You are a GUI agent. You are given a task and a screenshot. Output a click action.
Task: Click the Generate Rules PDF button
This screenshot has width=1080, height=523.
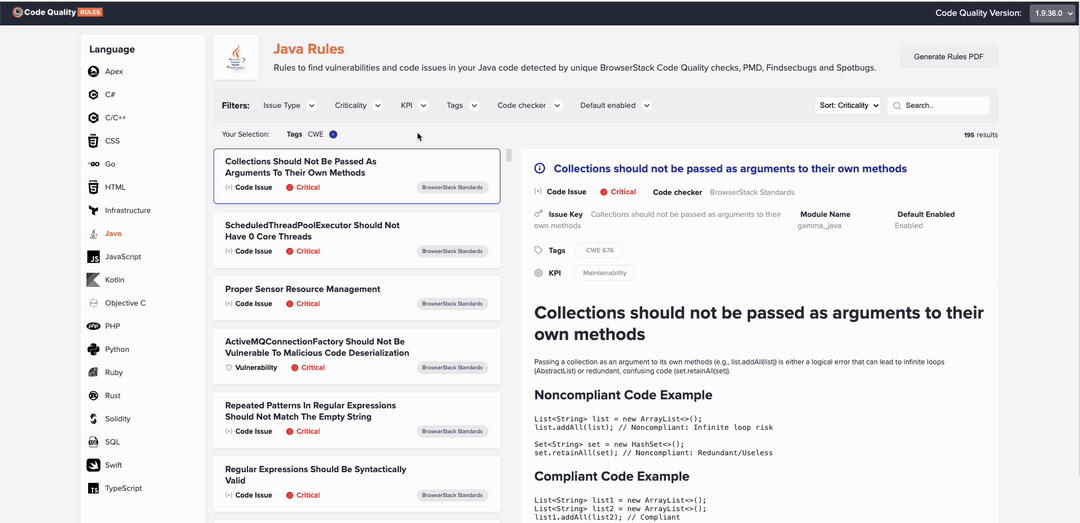pyautogui.click(x=948, y=57)
